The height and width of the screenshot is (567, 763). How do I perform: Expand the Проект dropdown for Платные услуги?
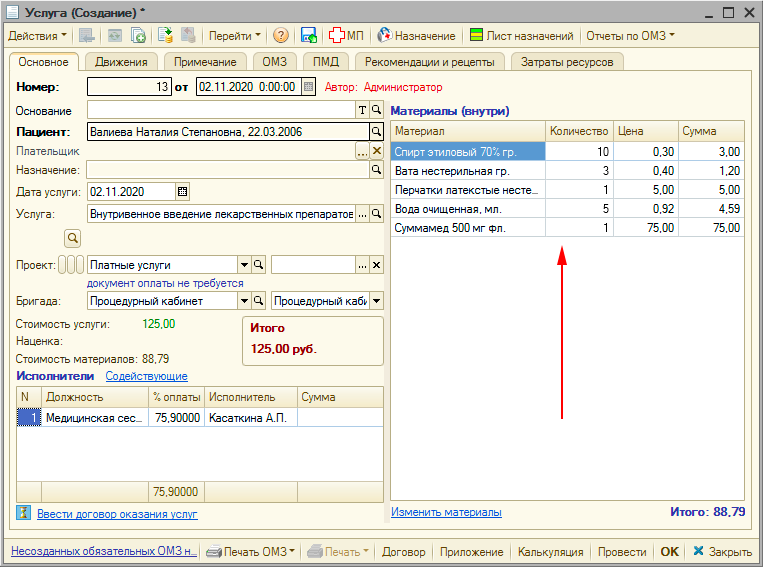point(243,265)
